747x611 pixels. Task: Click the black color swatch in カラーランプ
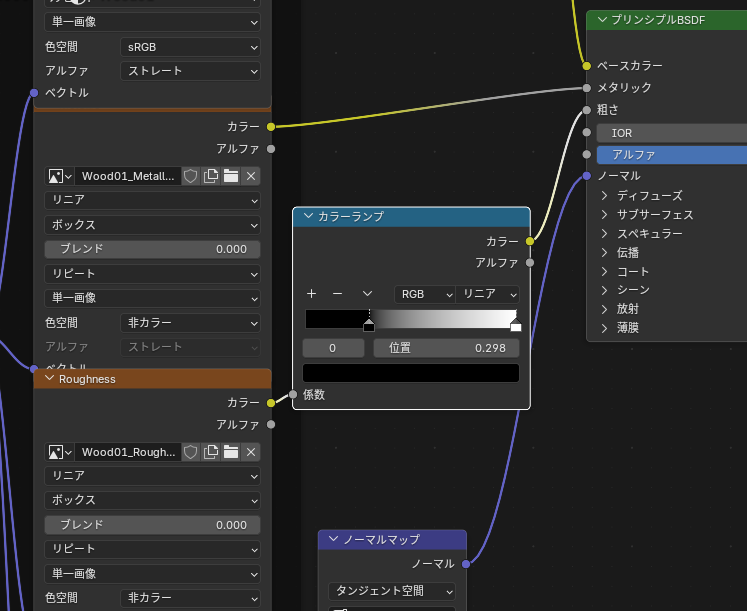tap(411, 373)
